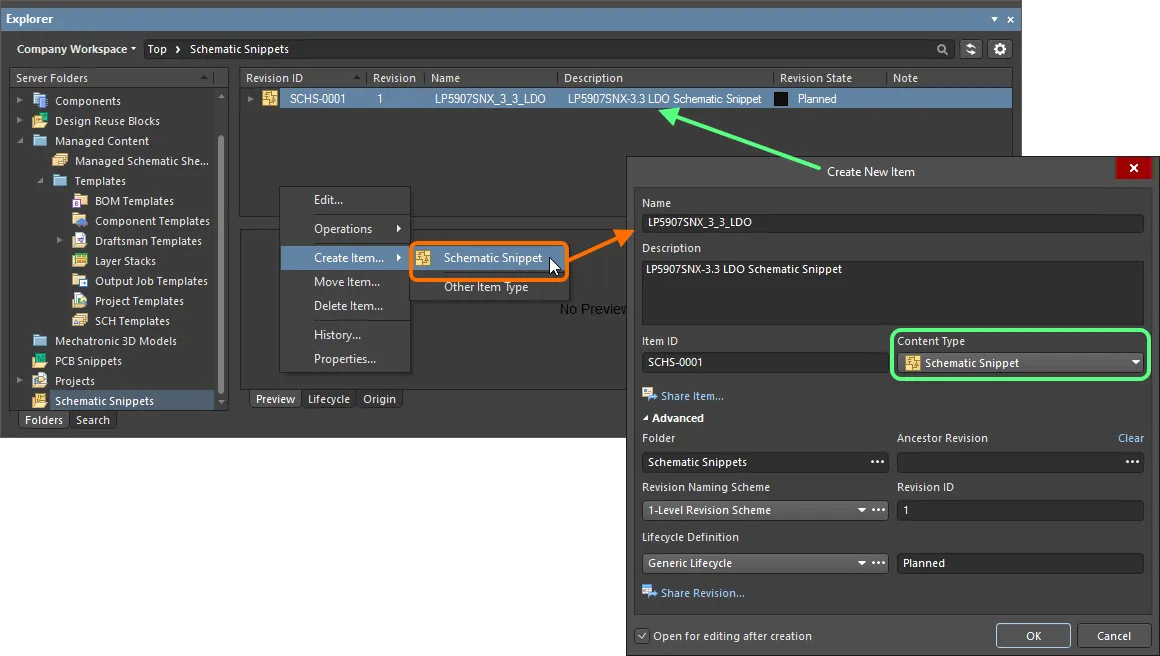Browse folder with Folder field ellipsis button
This screenshot has width=1160, height=656.
(877, 461)
